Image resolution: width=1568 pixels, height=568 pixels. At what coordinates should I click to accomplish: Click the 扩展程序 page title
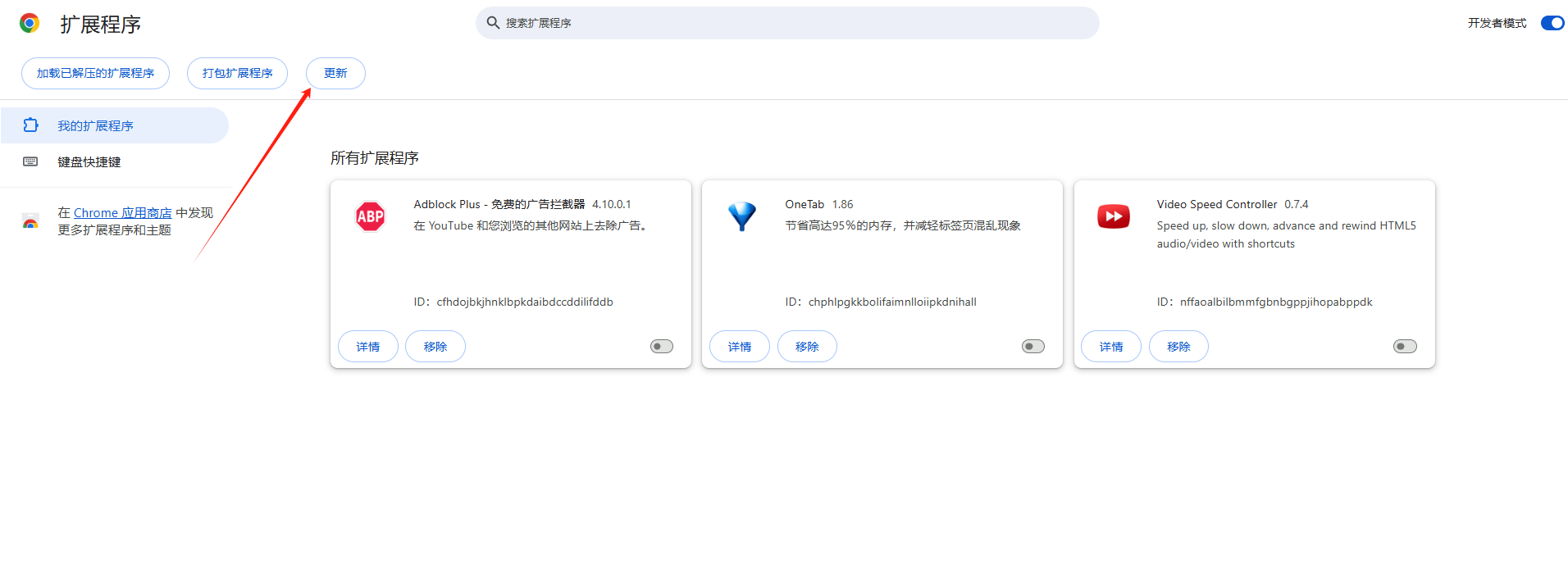tap(101, 25)
